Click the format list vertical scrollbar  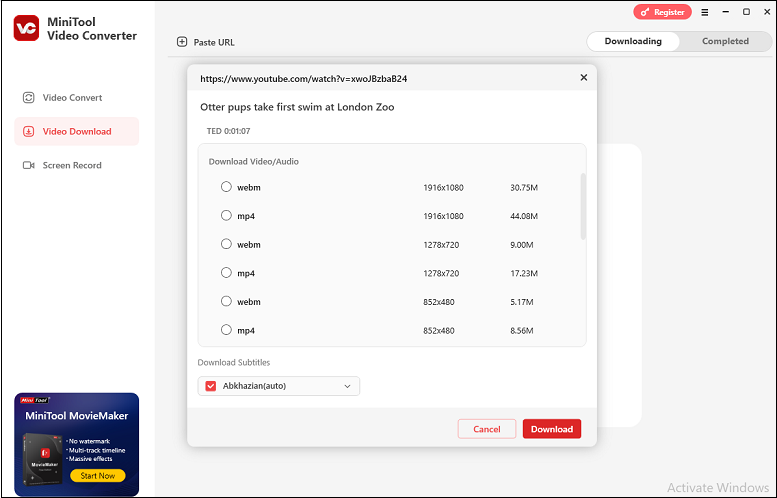point(583,206)
